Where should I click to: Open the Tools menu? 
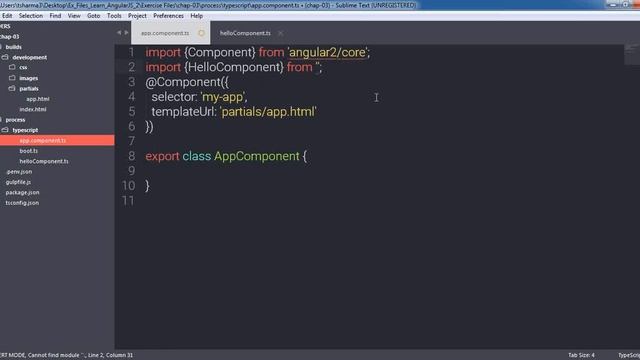(x=114, y=16)
